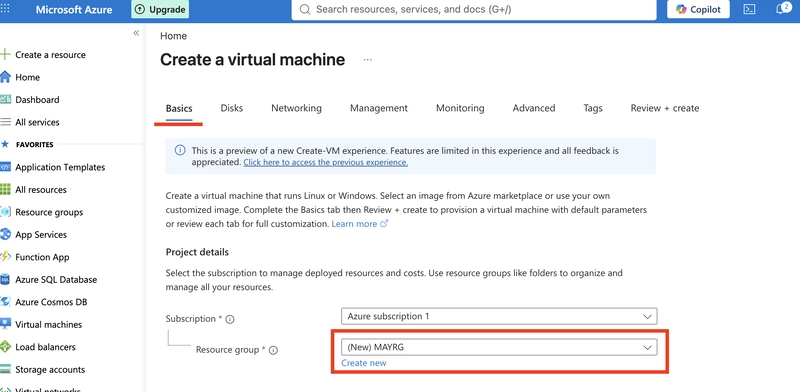
Task: Switch to the Monitoring tab
Action: click(460, 108)
